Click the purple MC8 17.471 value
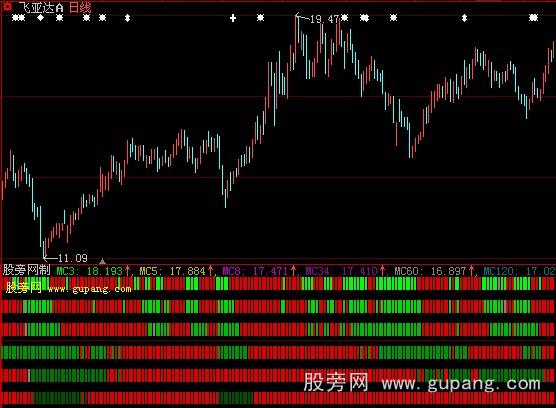 click(x=259, y=271)
